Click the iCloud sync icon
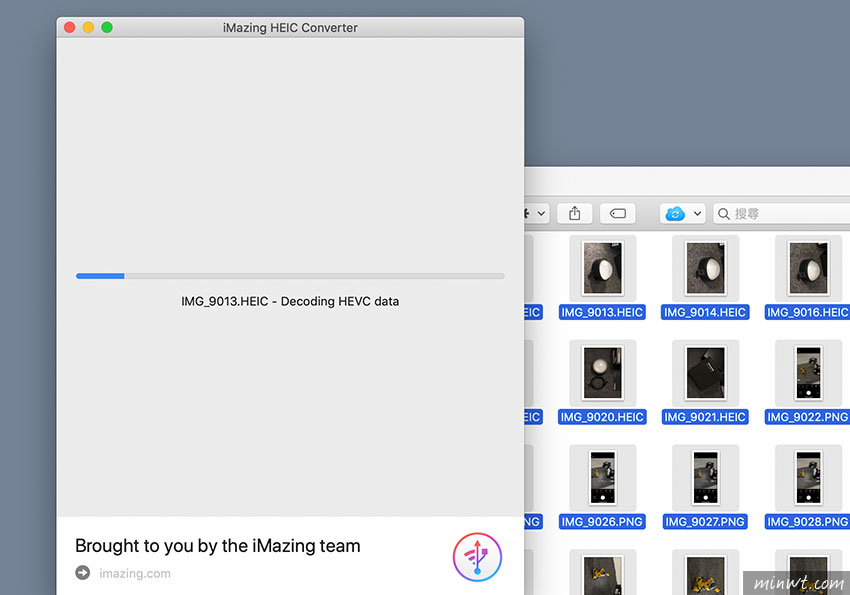Image resolution: width=850 pixels, height=595 pixels. coord(674,214)
